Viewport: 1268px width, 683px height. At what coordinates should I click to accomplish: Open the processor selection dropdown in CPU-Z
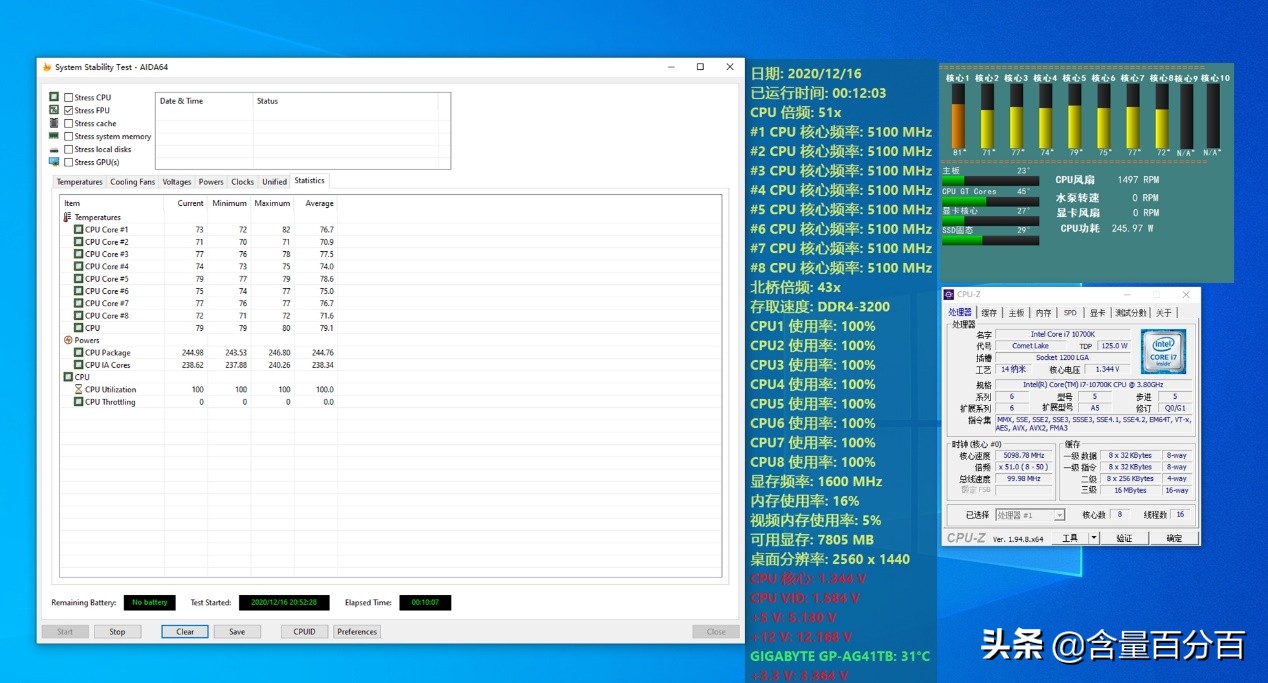click(x=1030, y=515)
